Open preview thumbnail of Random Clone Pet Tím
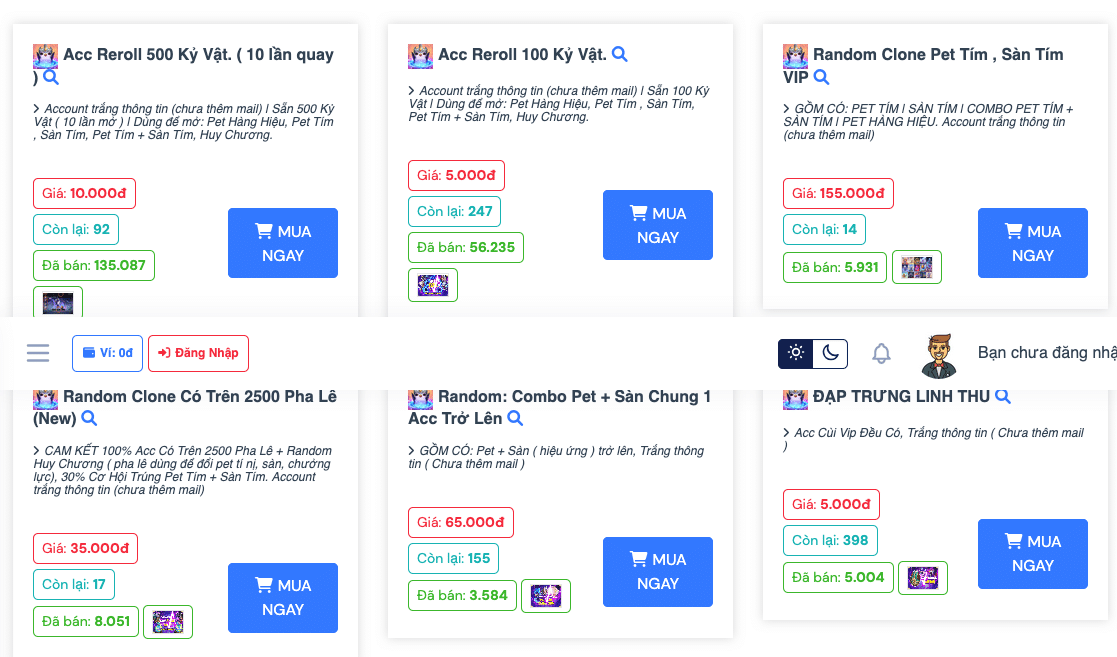1117x657 pixels. (x=917, y=267)
